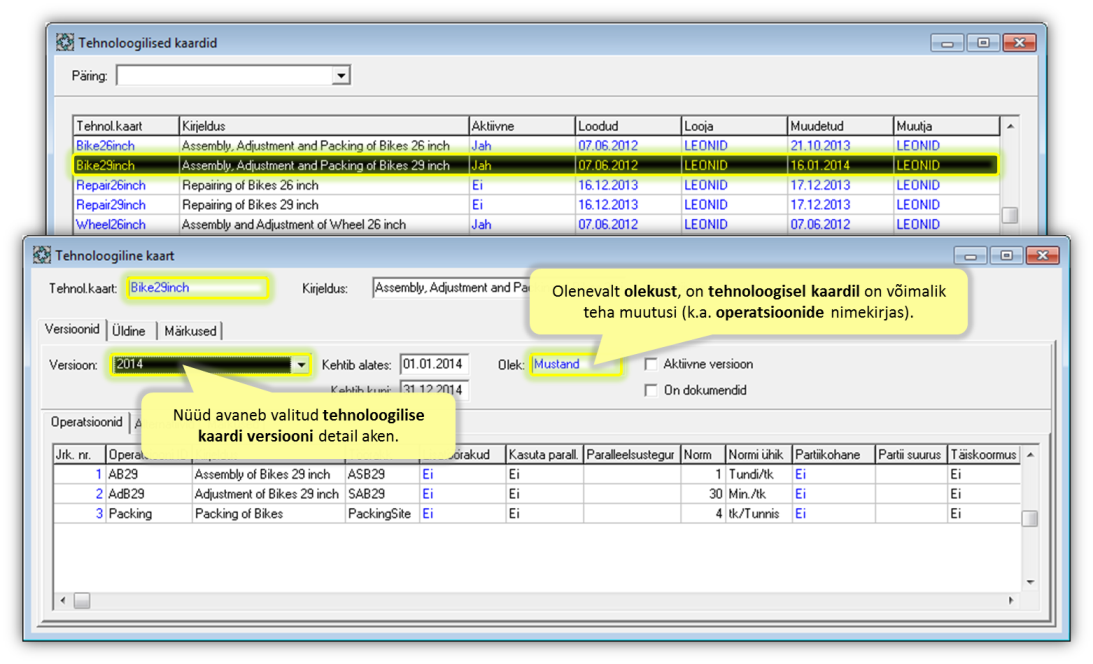Sort by the Muutja column header
This screenshot has width=1093, height=664.
(x=946, y=126)
